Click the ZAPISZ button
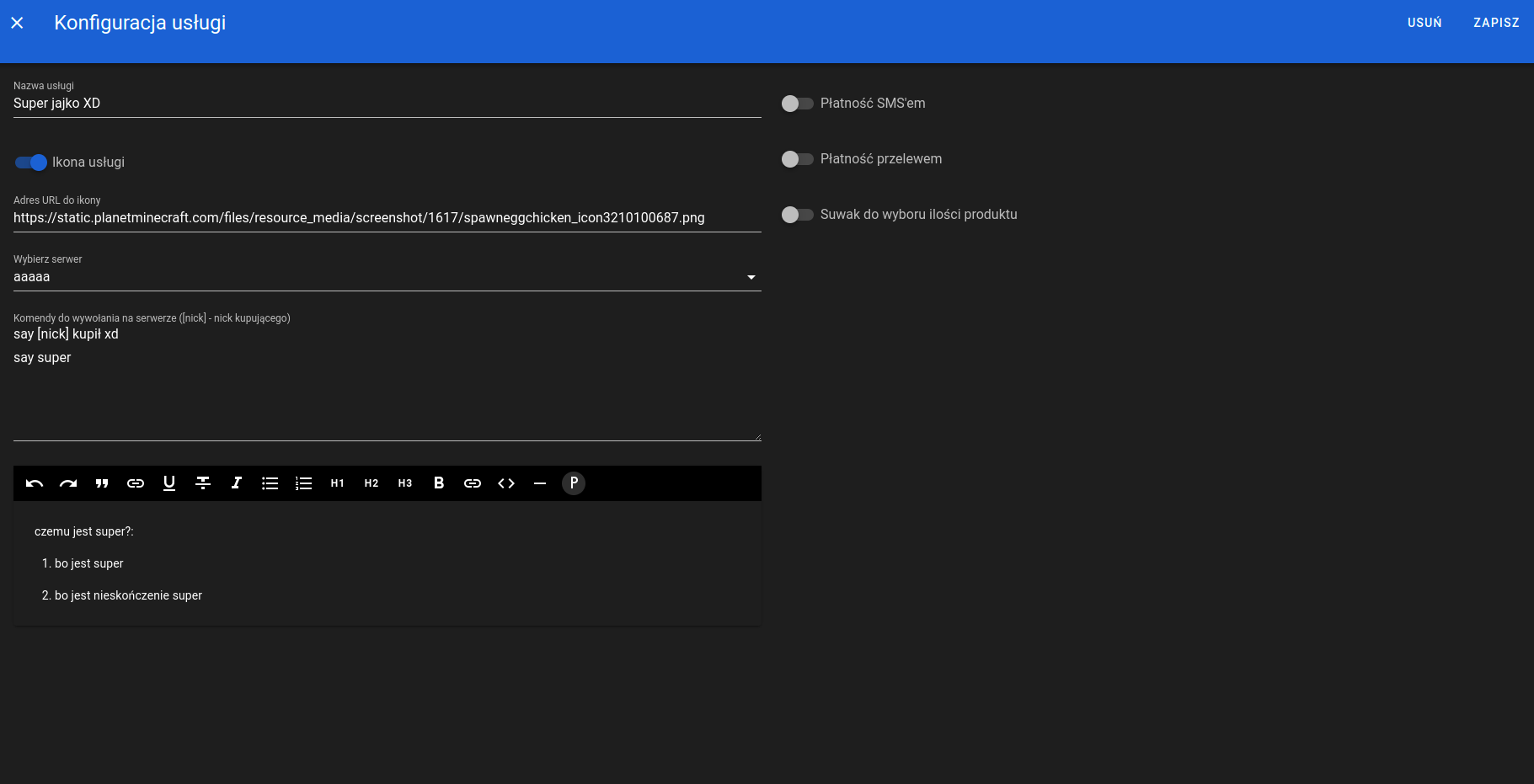1534x784 pixels. 1496,23
